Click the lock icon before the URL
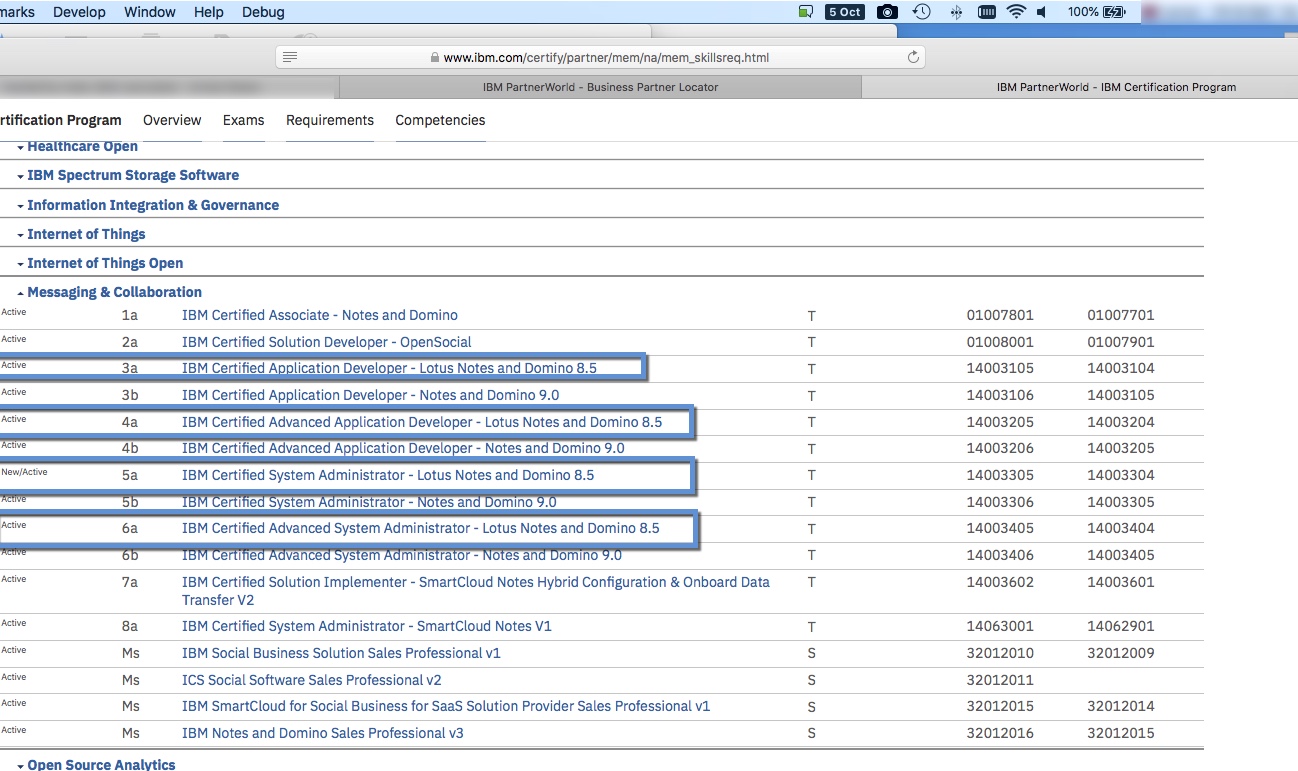The height and width of the screenshot is (771, 1298). point(435,58)
